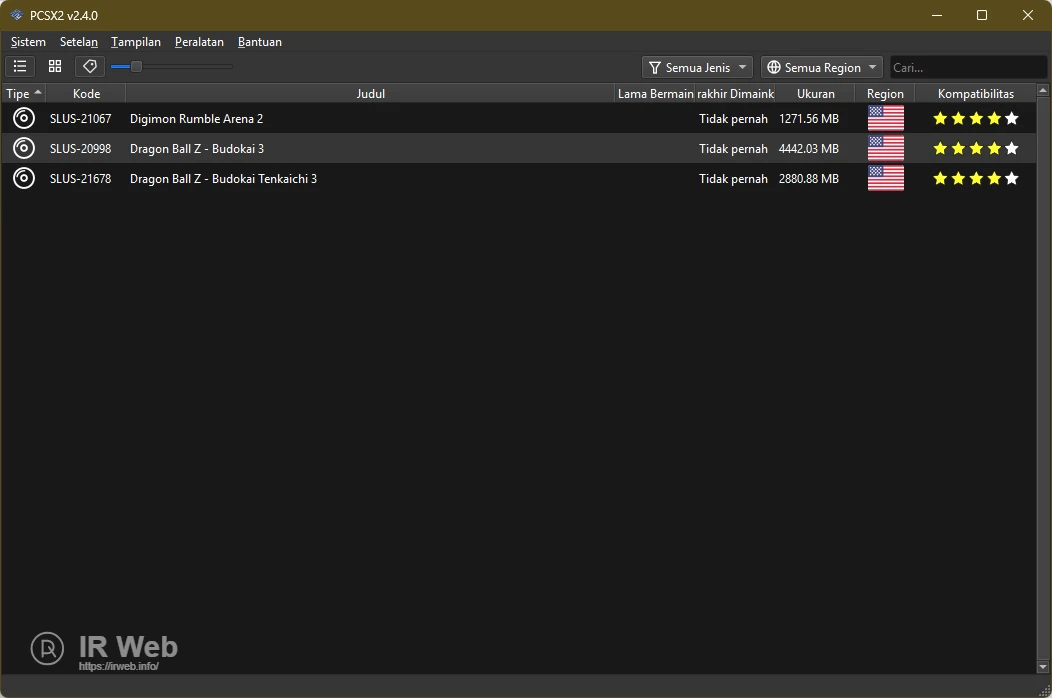Open the Semua Region filter dropdown
Screen dimensions: 1052x698
tap(822, 67)
